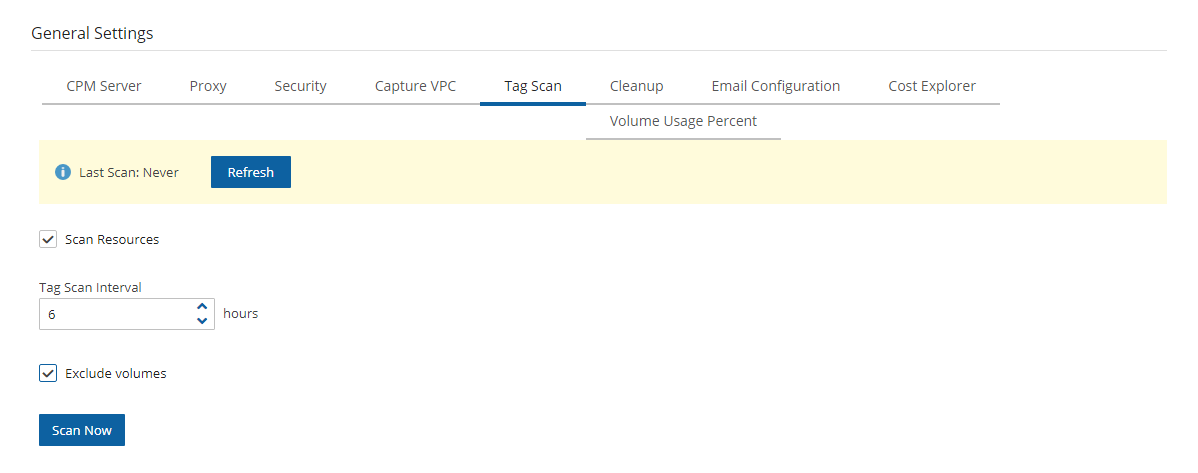Increase the Tag Scan Interval value
Viewport: 1198px width, 473px height.
pyautogui.click(x=202, y=307)
